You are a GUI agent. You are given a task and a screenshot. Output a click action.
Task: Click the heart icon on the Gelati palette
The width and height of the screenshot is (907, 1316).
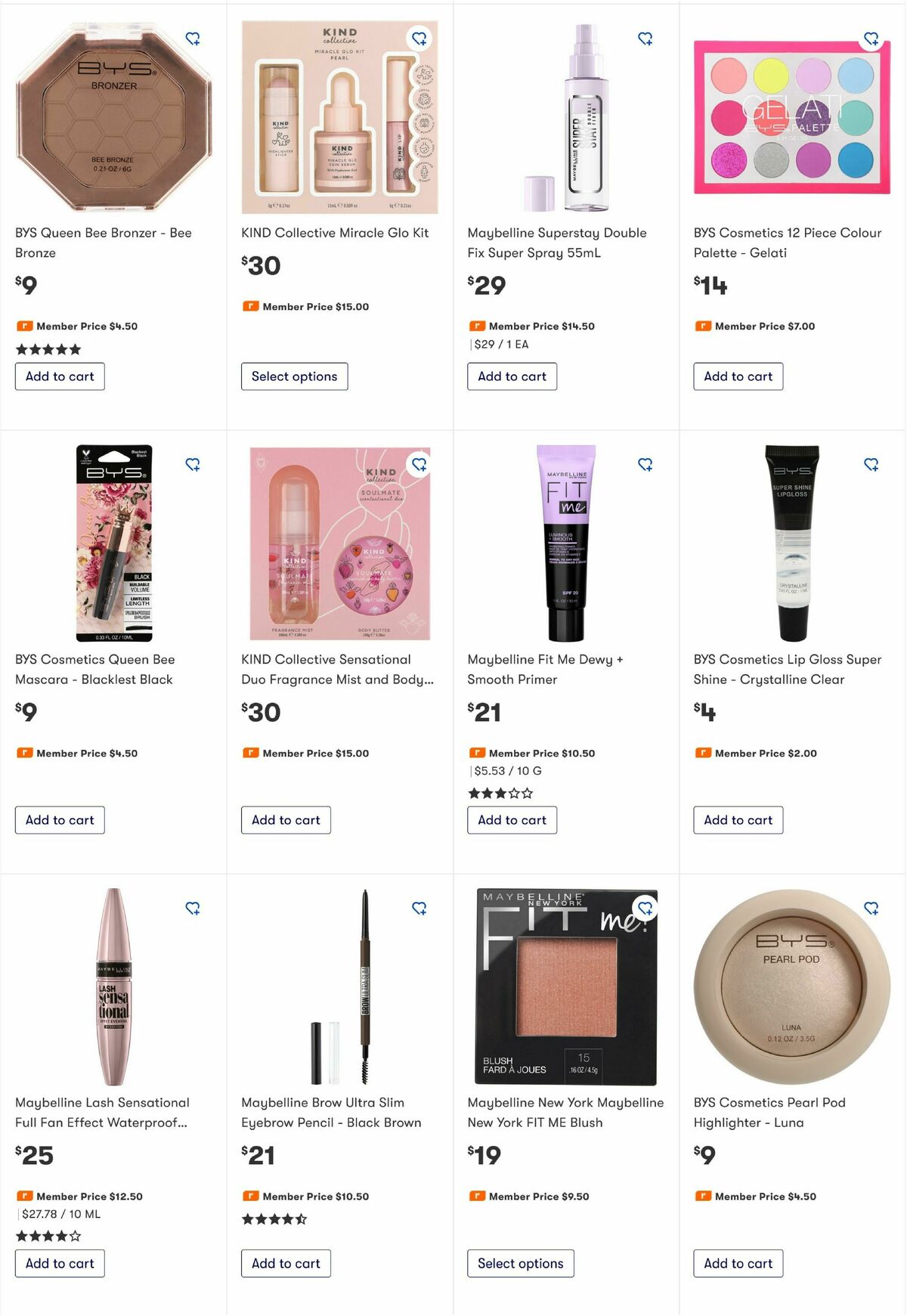tap(873, 38)
